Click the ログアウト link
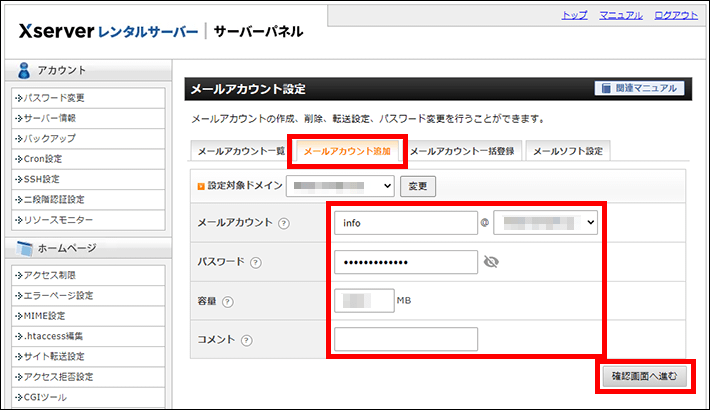This screenshot has width=710, height=410. coord(676,15)
